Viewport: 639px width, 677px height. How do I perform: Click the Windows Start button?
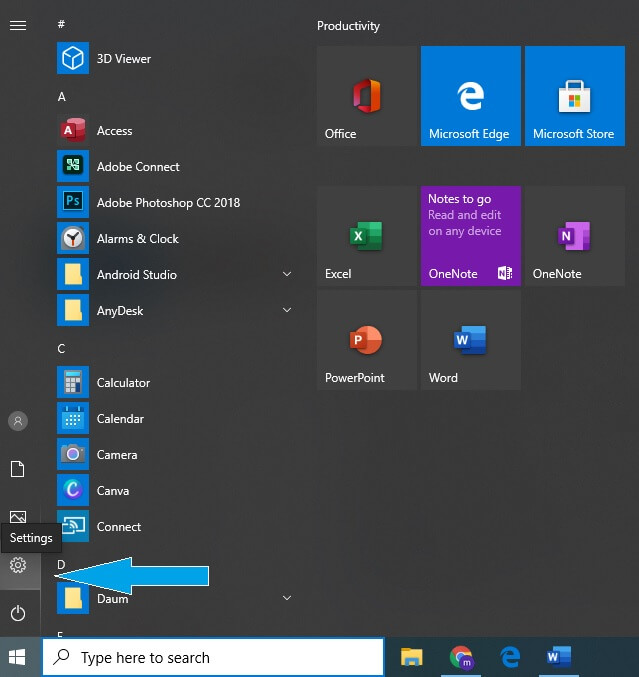click(17, 657)
